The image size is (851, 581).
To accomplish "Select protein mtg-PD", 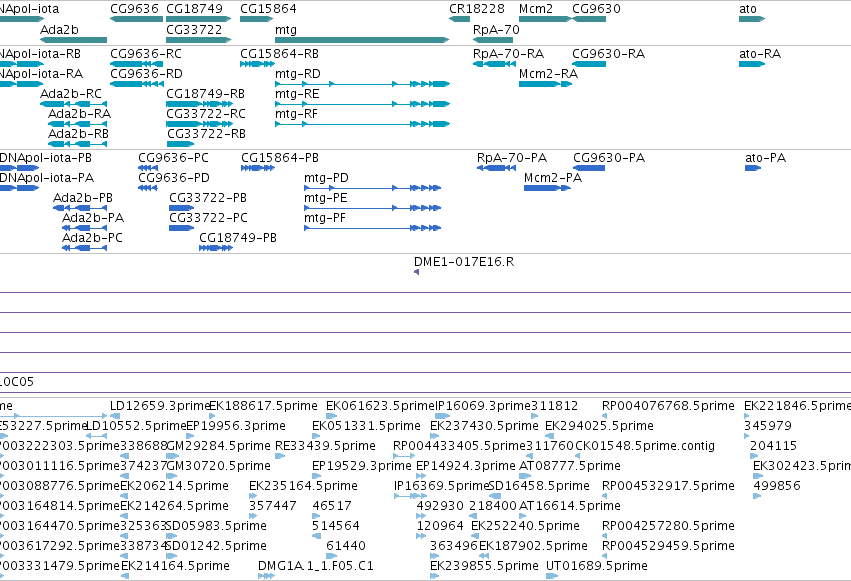I will coord(372,188).
